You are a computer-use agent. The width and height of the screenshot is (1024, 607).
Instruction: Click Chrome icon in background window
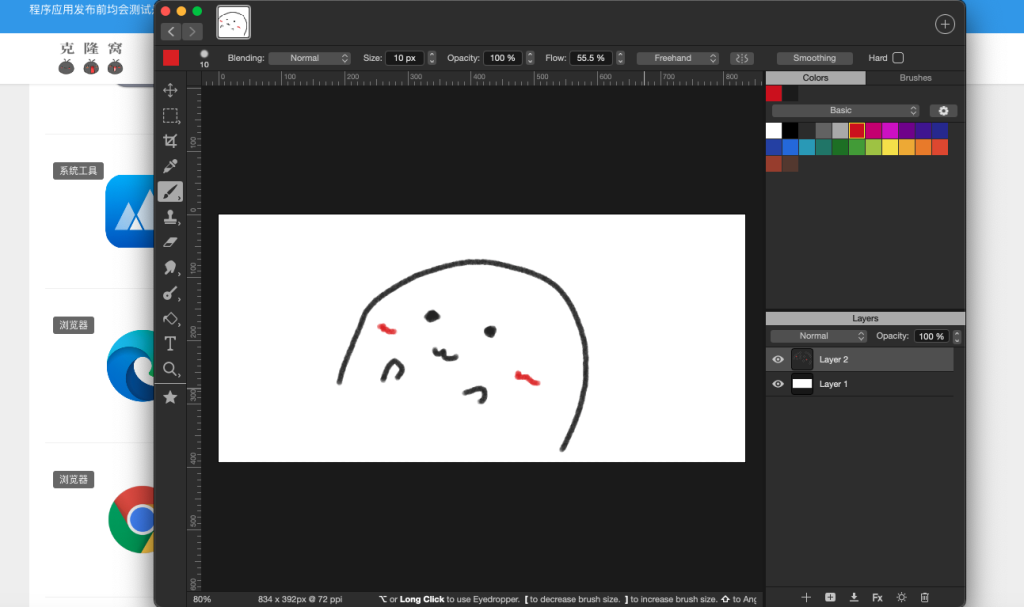[x=133, y=519]
